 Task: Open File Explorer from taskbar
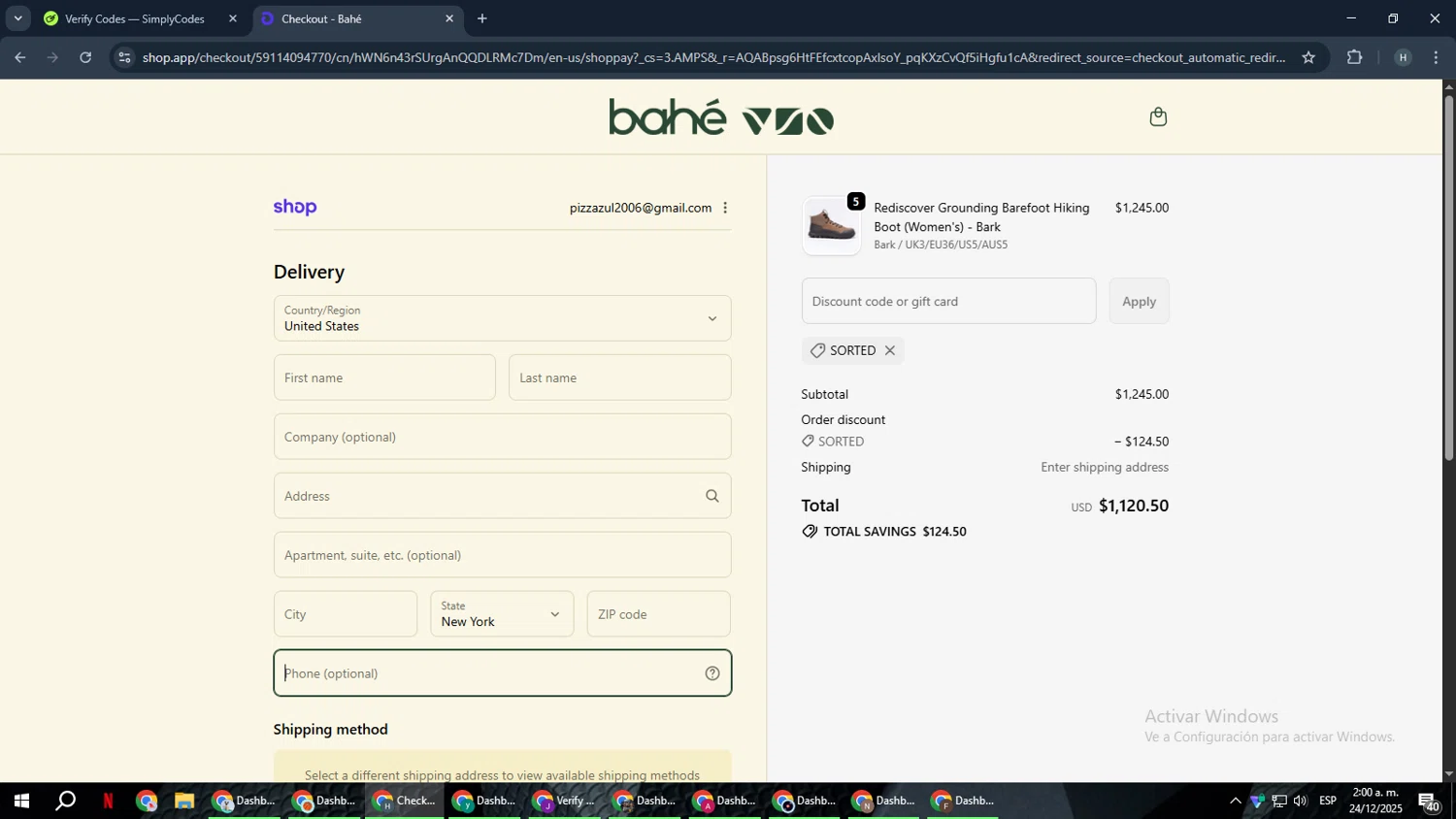click(x=183, y=801)
